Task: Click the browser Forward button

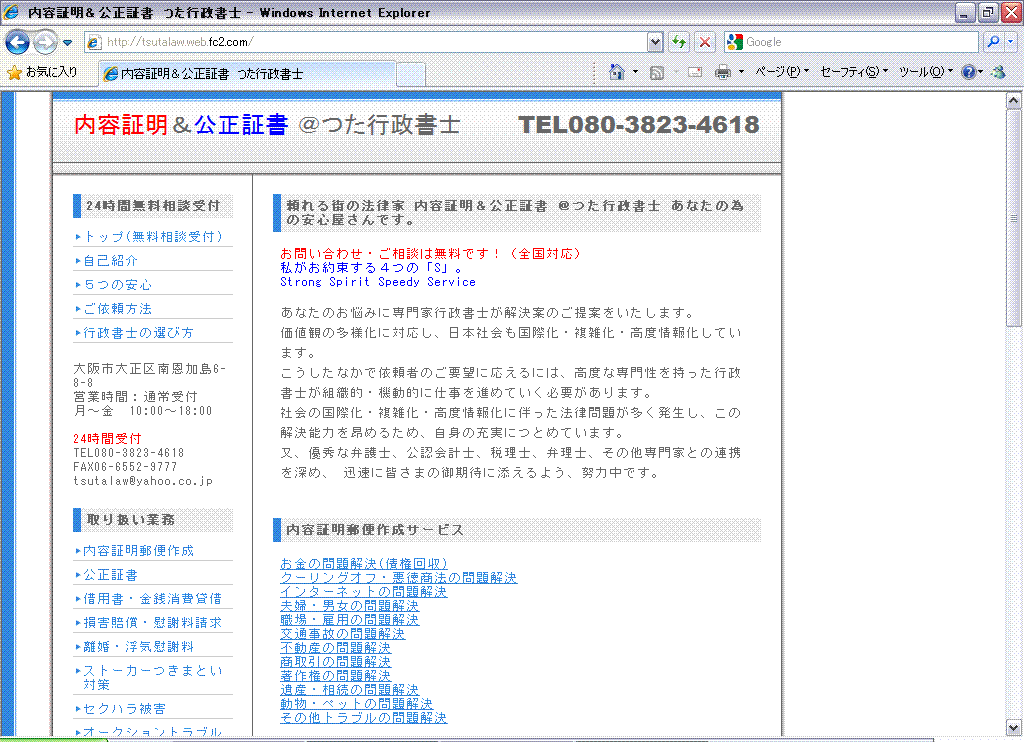Action: pos(45,42)
